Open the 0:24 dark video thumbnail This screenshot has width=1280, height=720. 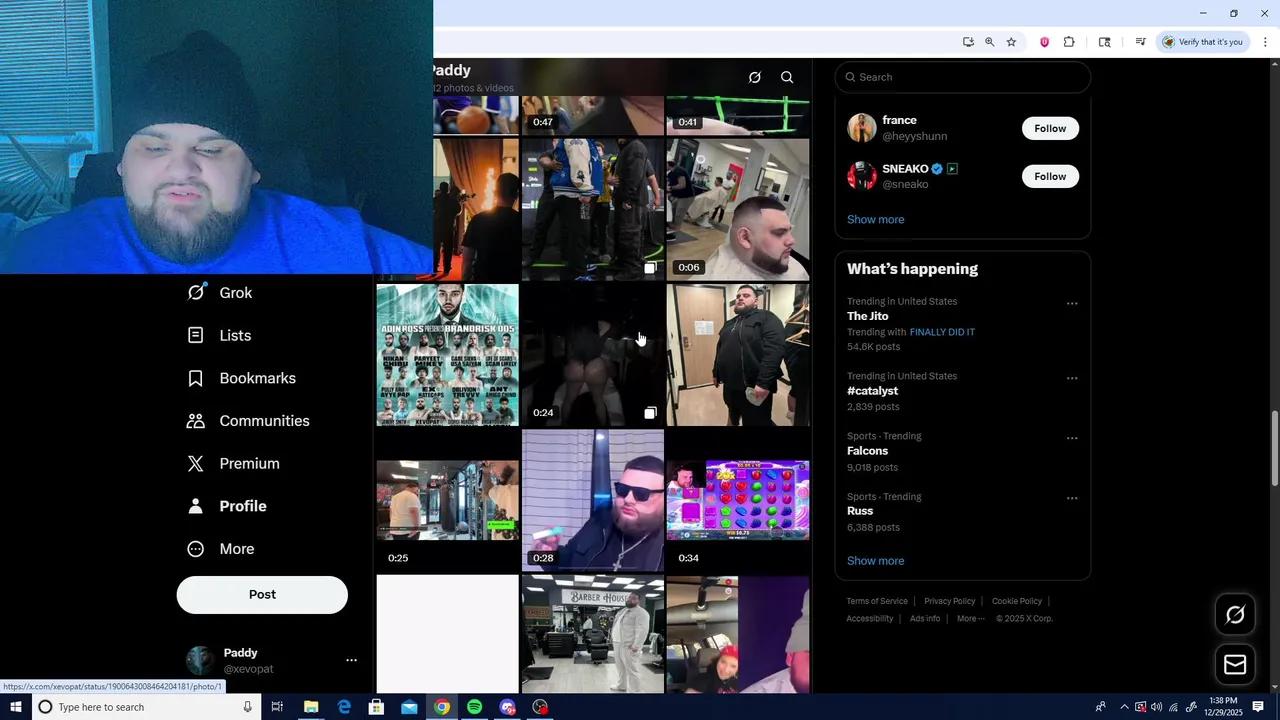coord(592,355)
